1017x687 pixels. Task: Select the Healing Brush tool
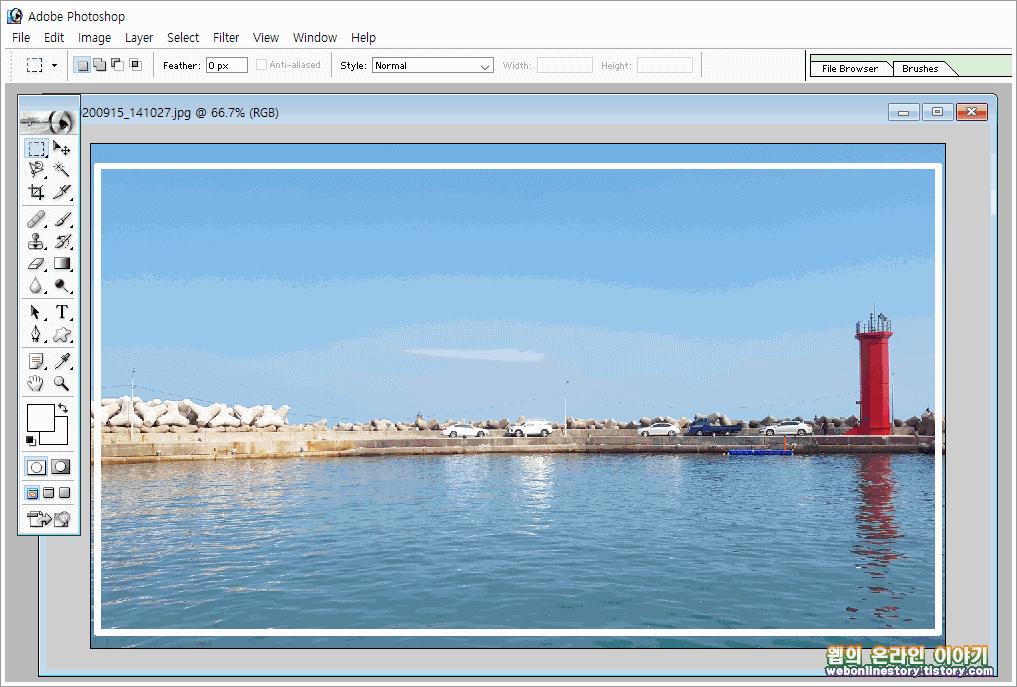point(36,219)
